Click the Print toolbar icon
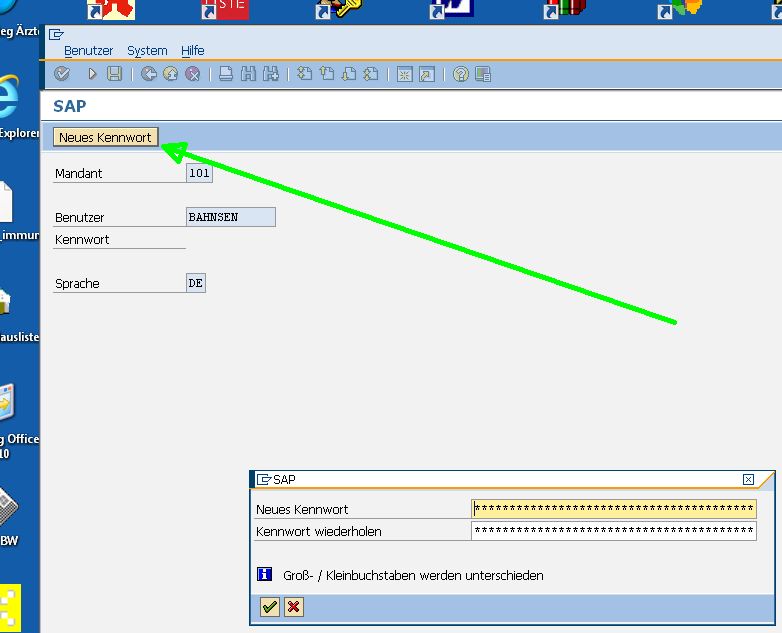Viewport: 782px width, 633px height. 226,74
